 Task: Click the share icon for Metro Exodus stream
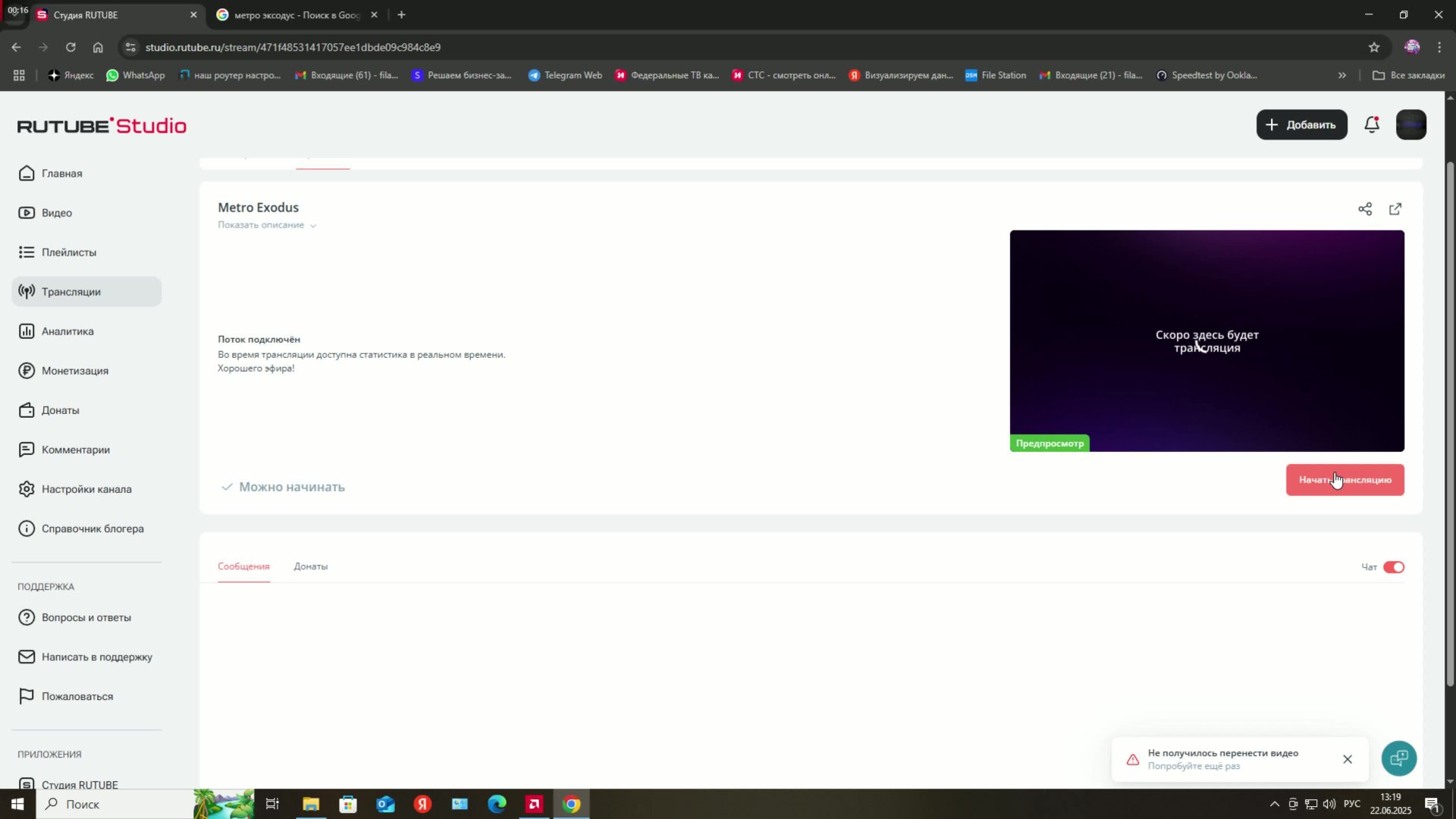click(1365, 209)
